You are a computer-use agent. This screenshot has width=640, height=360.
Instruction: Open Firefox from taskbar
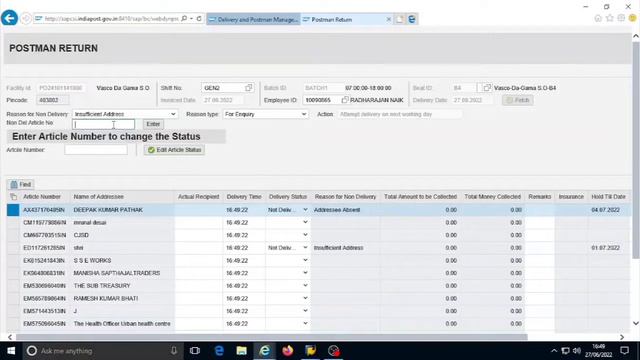[x=288, y=351]
